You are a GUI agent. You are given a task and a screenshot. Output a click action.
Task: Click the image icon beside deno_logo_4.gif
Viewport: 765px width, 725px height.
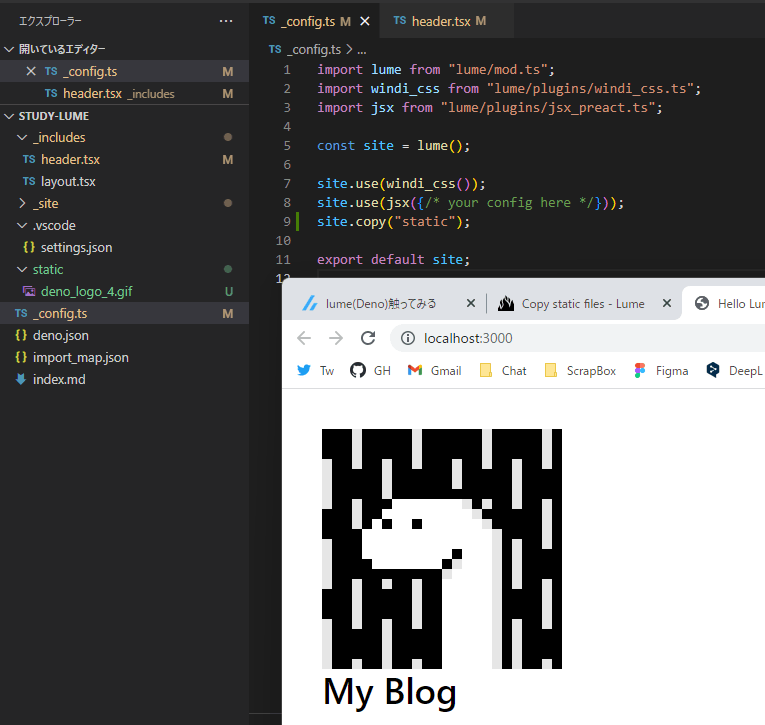(x=29, y=291)
